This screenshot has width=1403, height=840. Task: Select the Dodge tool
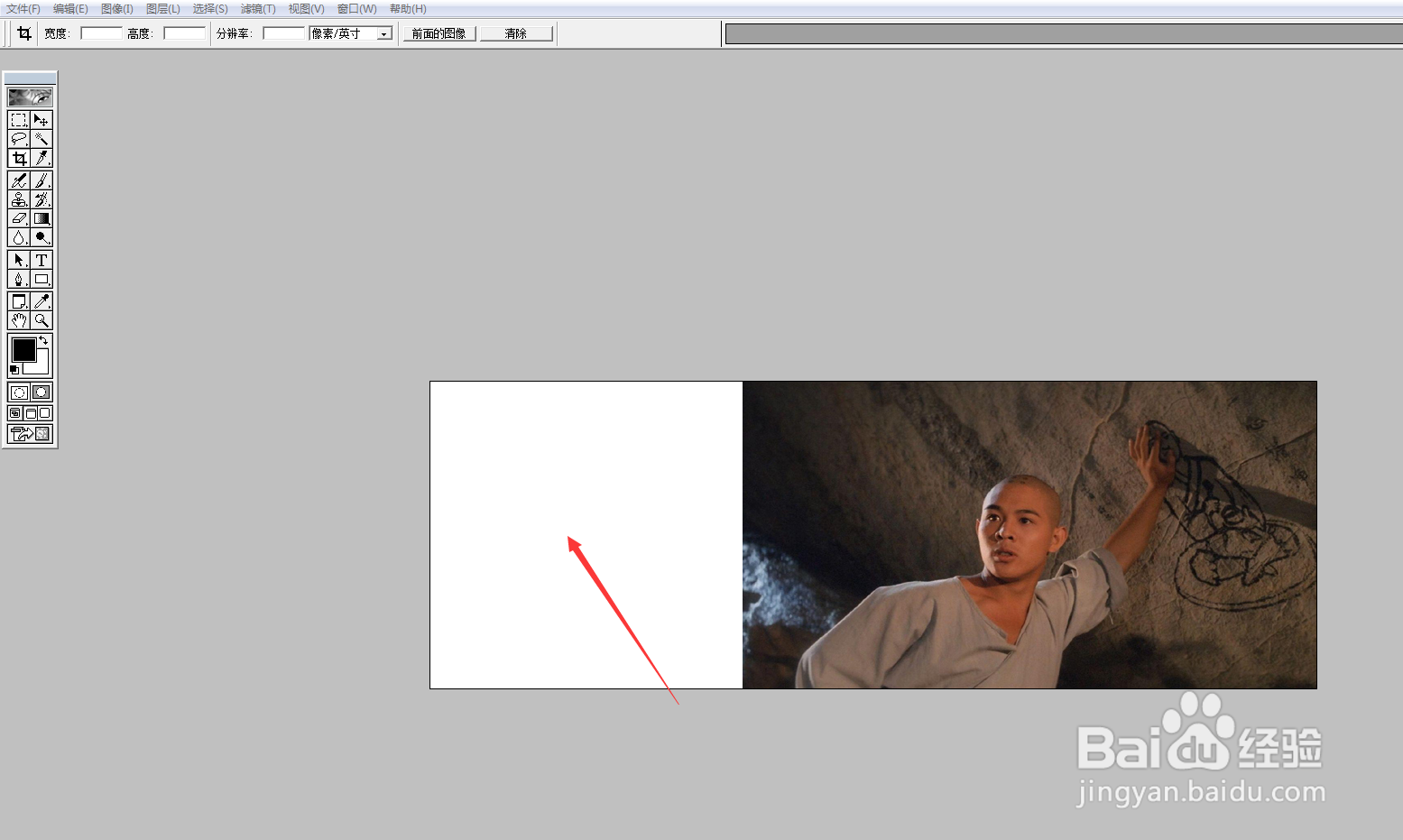42,237
